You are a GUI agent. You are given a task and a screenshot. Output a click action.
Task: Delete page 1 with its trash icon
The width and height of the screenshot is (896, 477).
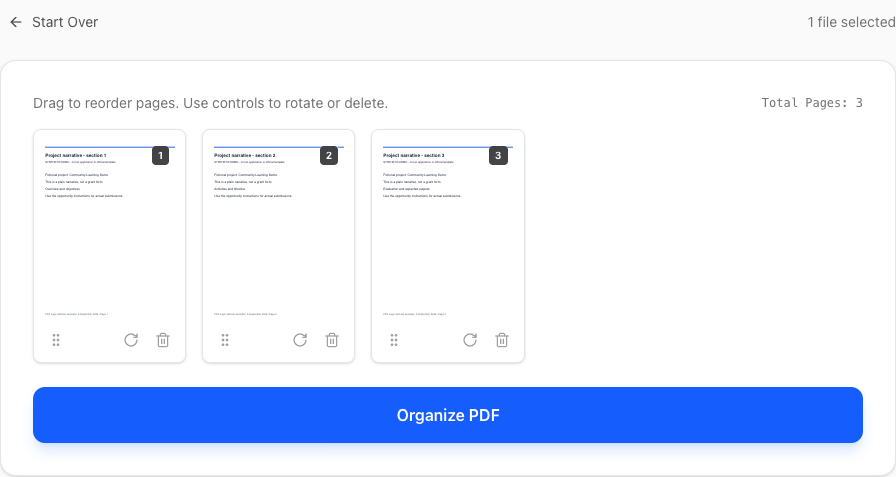click(163, 340)
